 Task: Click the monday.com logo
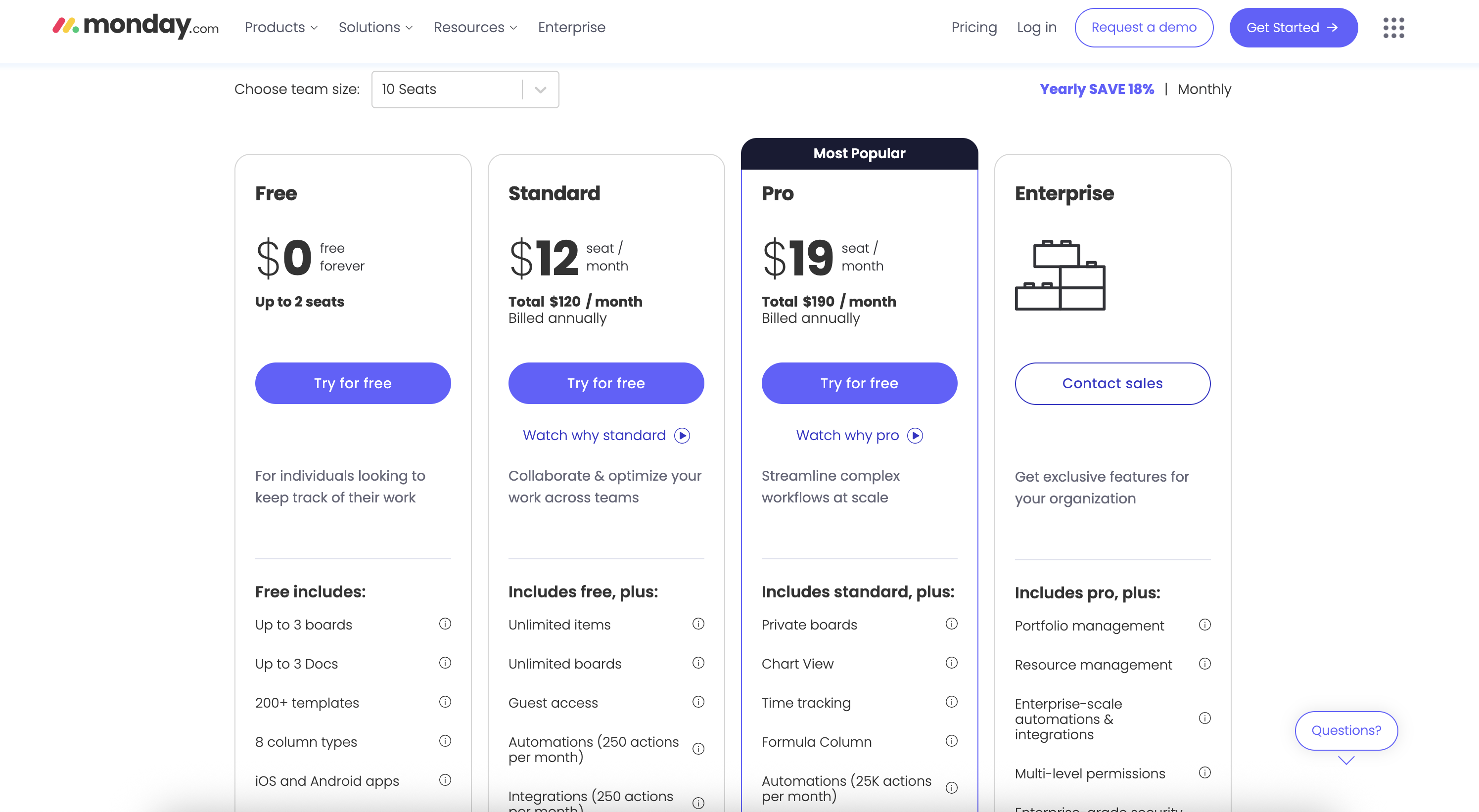click(x=136, y=26)
